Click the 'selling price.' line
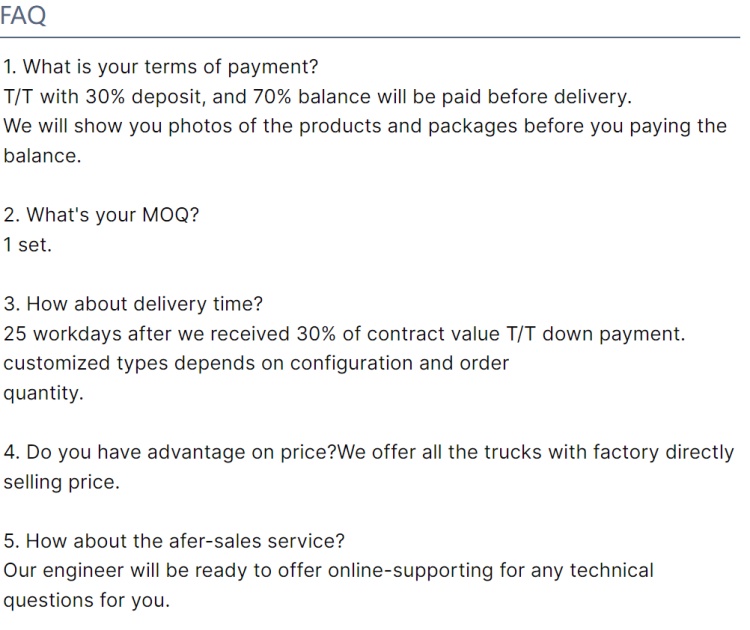This screenshot has height=630, width=750. 61,481
